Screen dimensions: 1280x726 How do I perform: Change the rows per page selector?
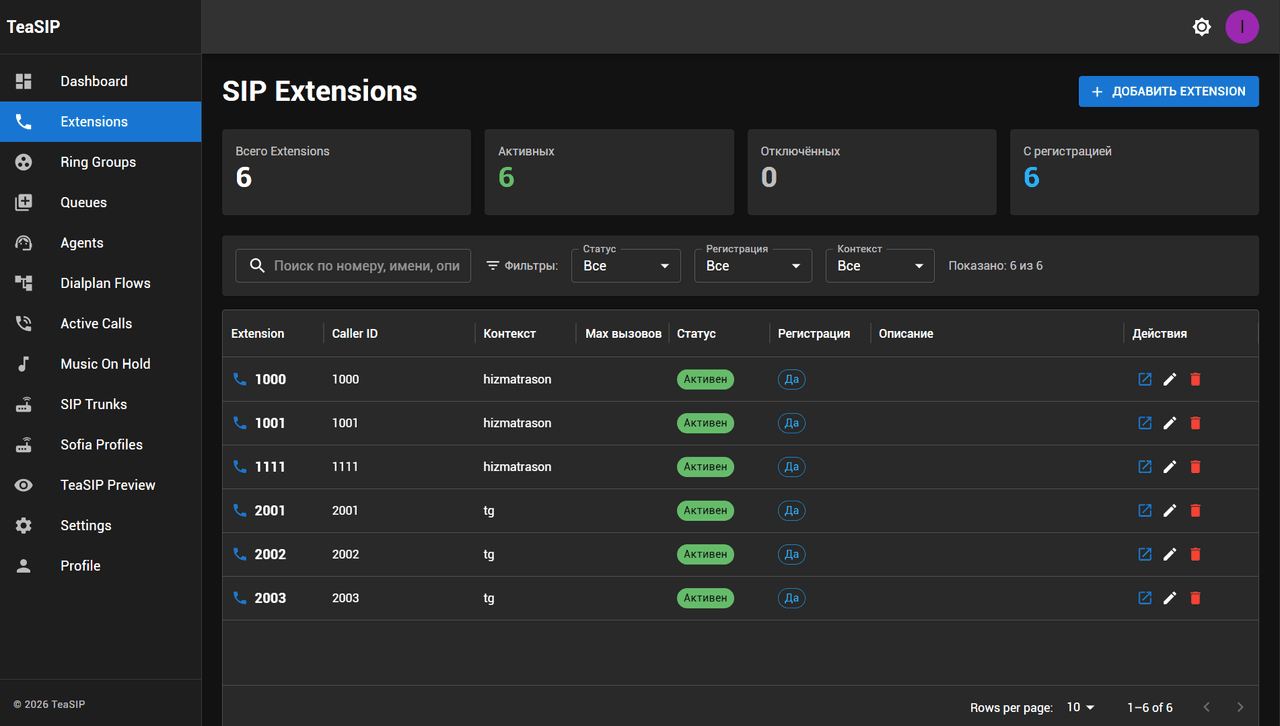point(1080,707)
